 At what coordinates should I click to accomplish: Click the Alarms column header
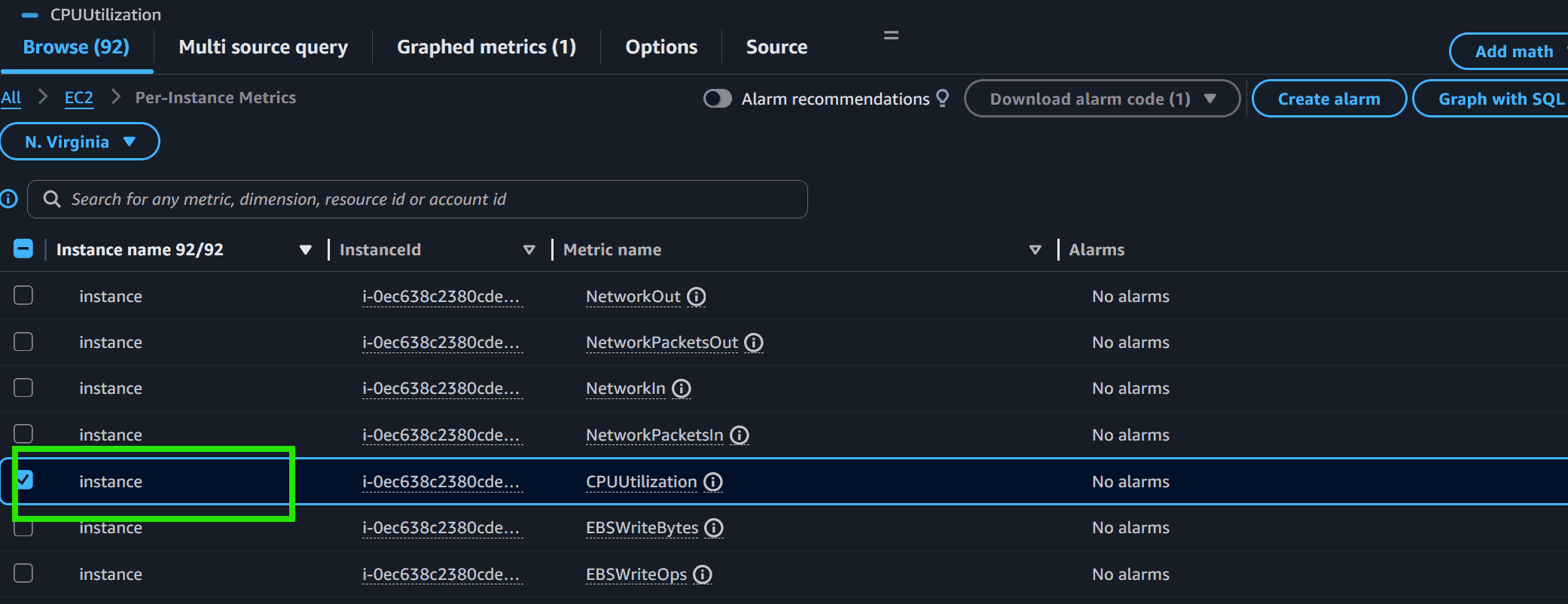coord(1097,250)
